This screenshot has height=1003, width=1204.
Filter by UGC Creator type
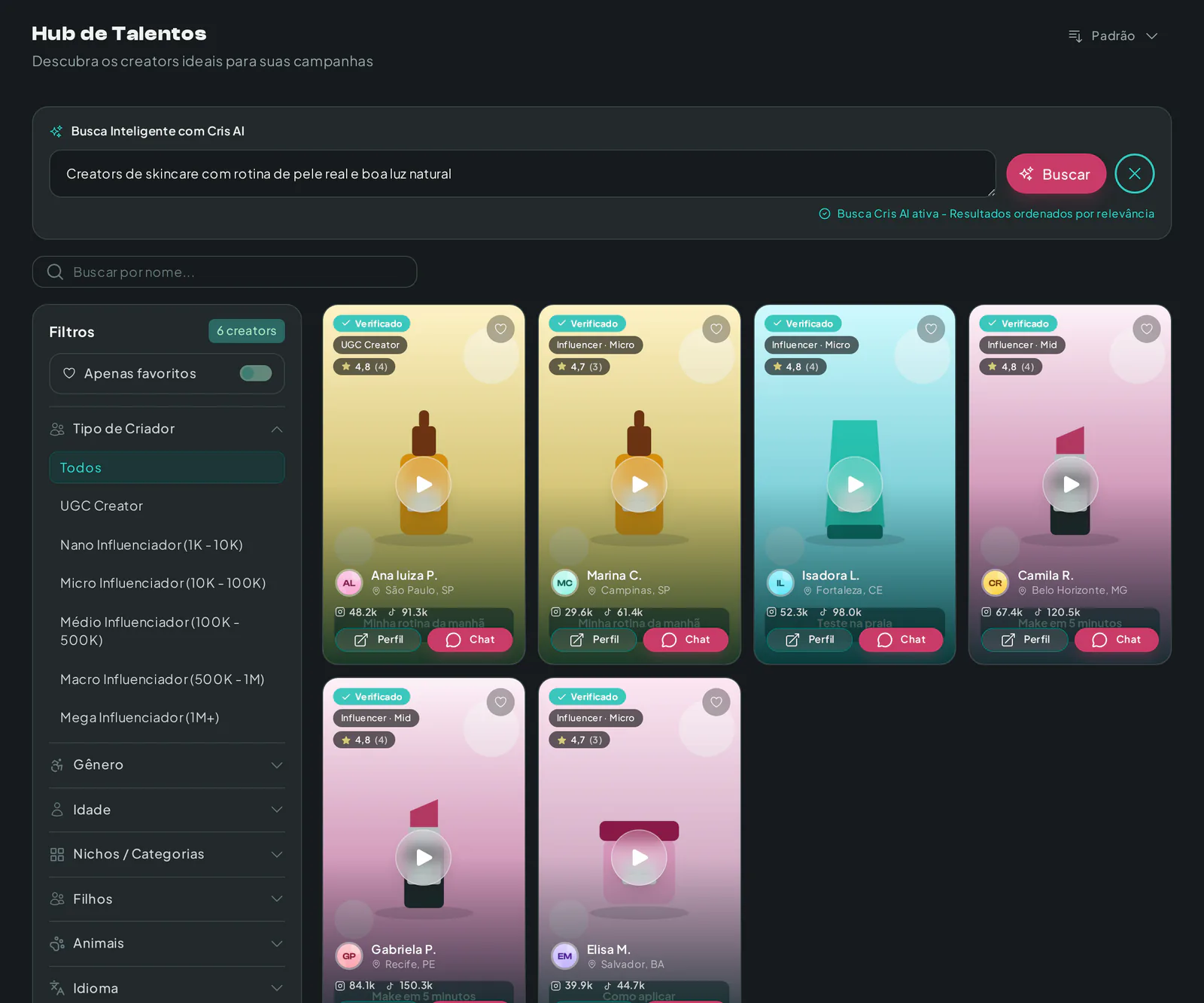pos(167,506)
